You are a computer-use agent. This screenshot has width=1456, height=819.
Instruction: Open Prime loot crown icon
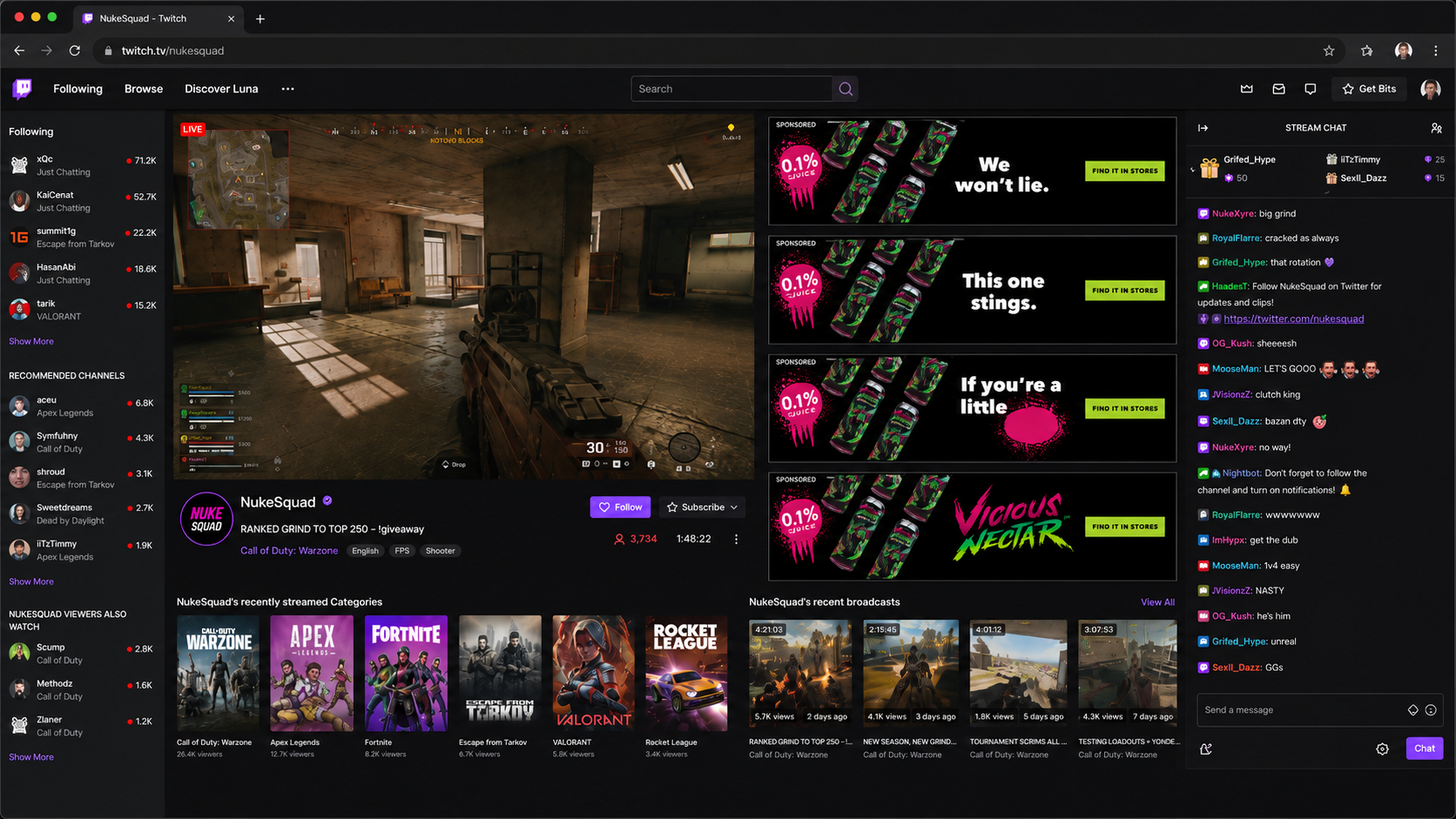(x=1247, y=89)
